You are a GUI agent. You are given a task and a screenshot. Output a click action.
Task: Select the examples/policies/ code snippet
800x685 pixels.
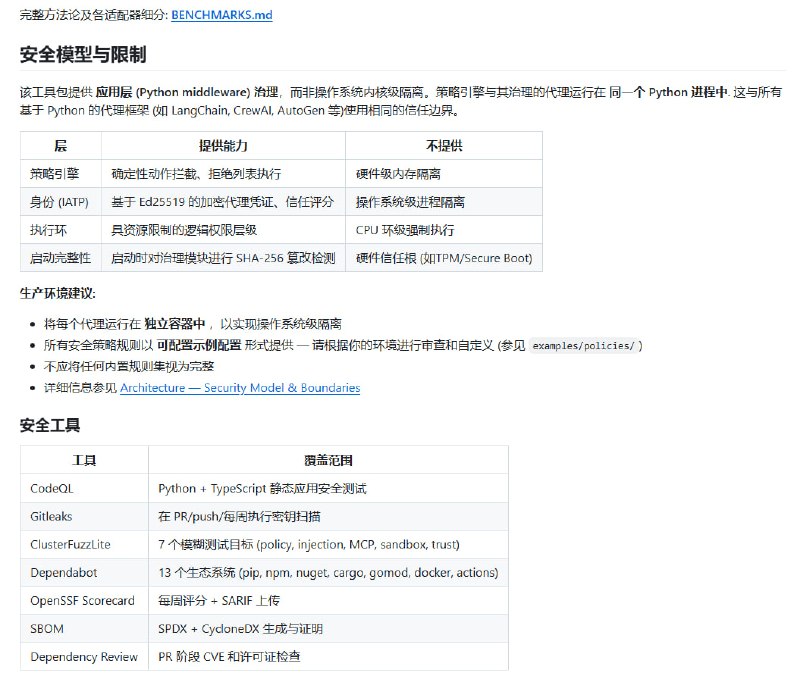point(583,346)
